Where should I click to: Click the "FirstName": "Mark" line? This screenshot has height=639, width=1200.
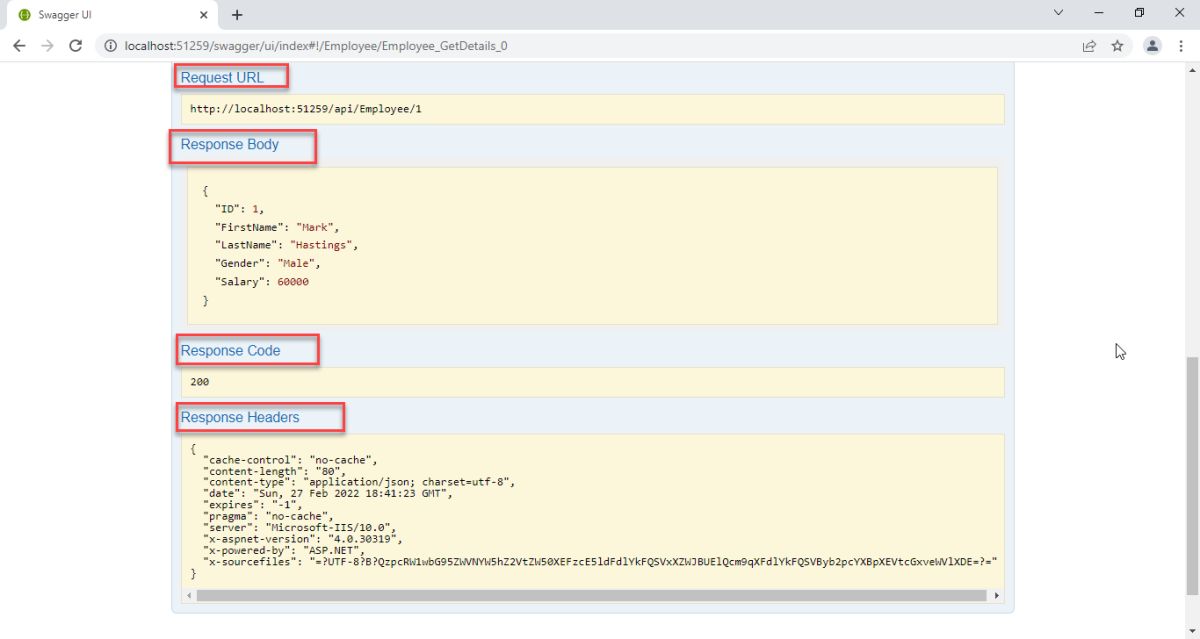tap(277, 227)
